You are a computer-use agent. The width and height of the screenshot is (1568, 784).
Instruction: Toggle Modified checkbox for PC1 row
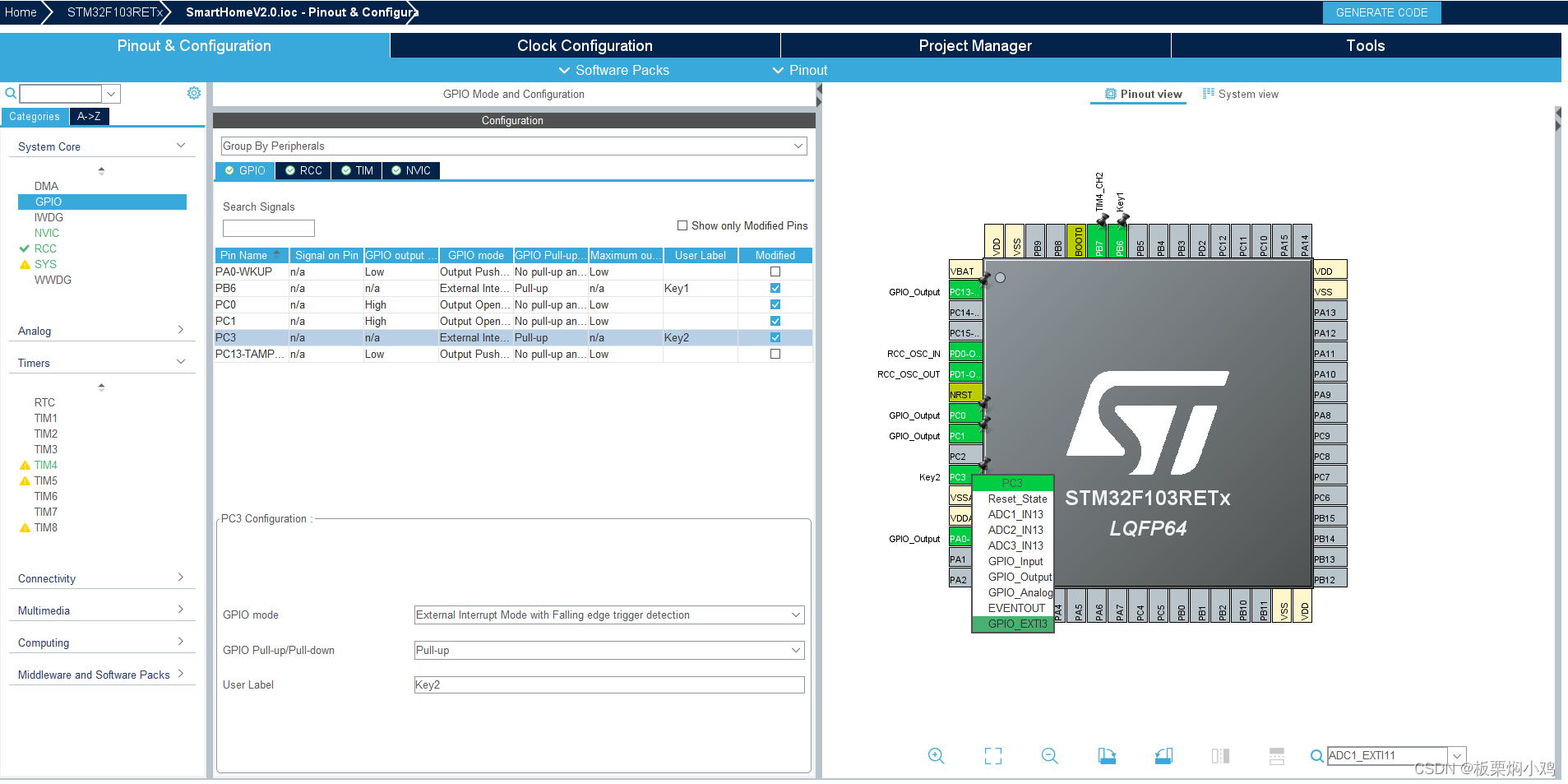tap(775, 321)
